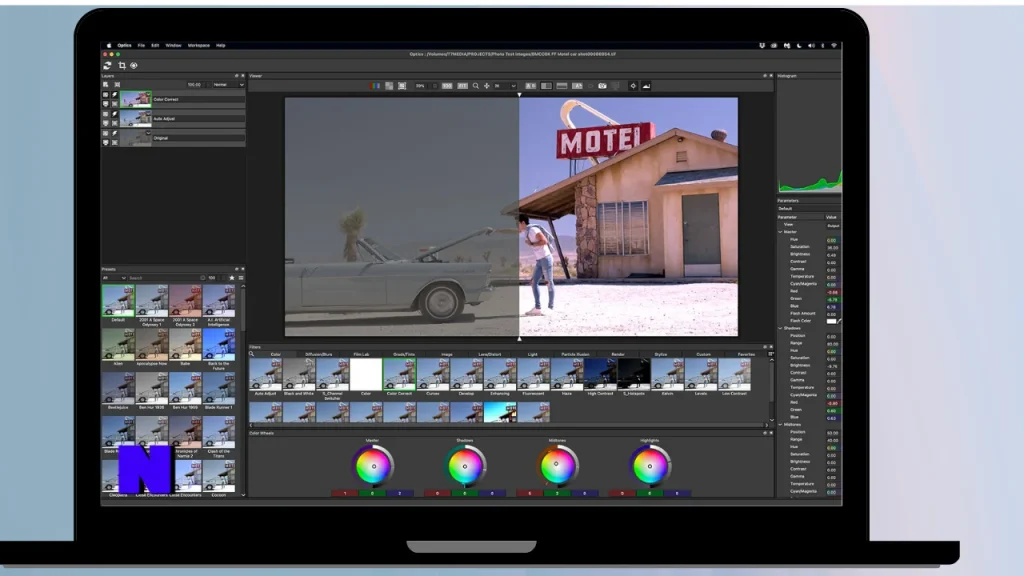Click the Master color wheel
Viewport: 1024px width, 576px height.
[373, 466]
